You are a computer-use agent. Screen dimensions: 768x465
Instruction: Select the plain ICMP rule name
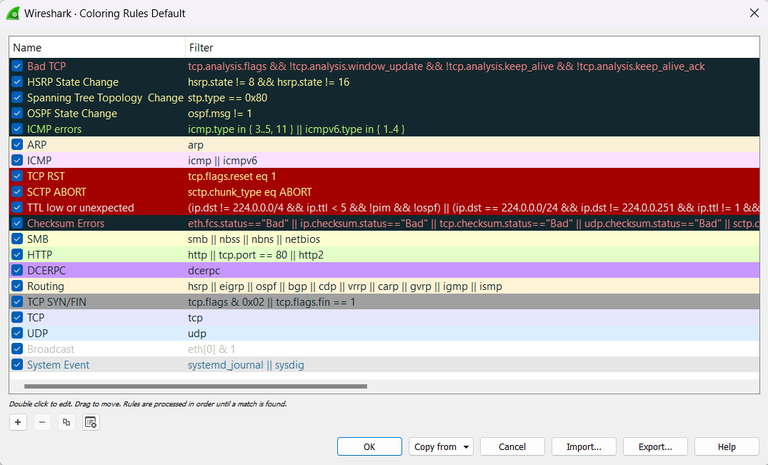click(39, 160)
